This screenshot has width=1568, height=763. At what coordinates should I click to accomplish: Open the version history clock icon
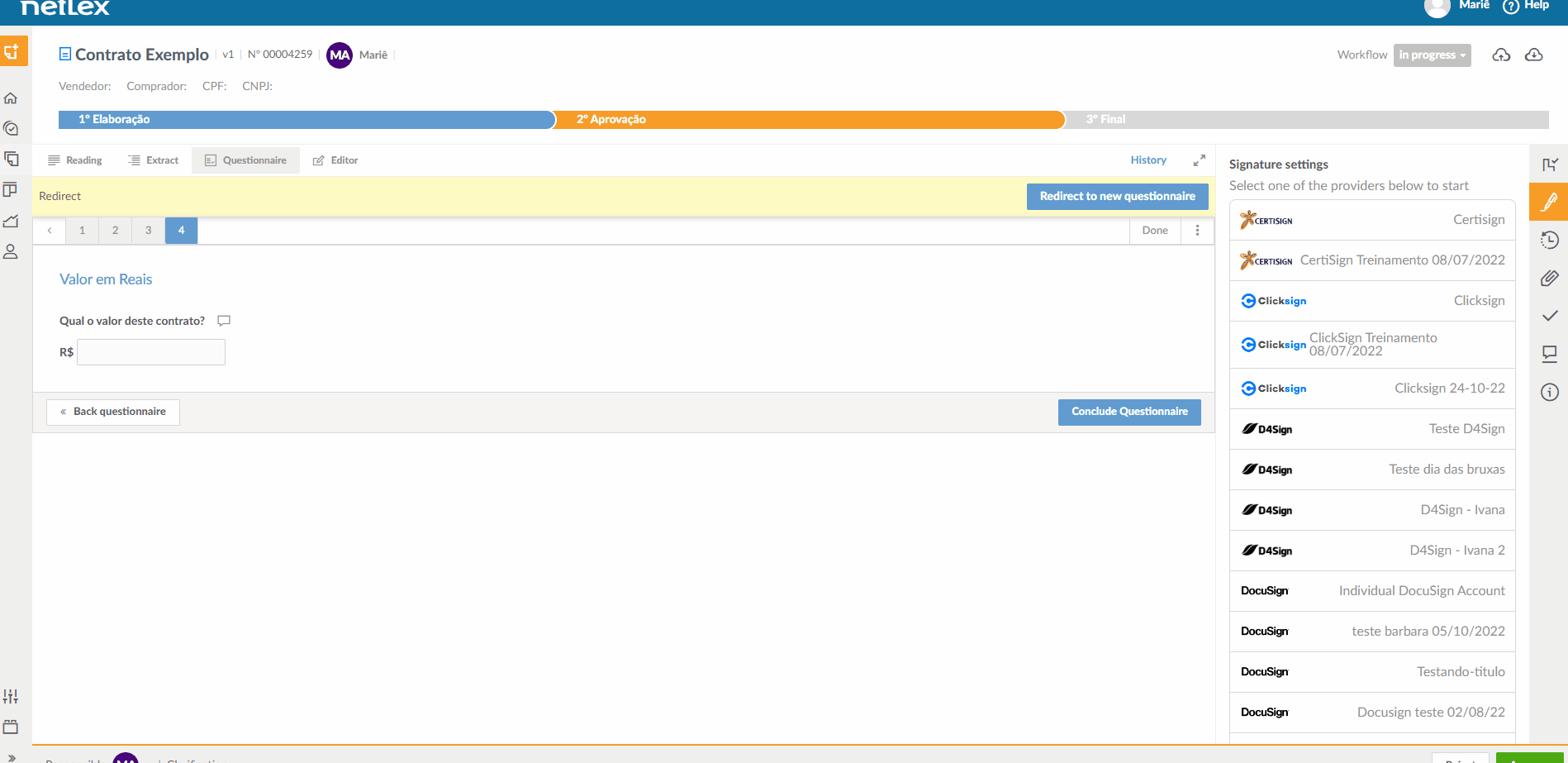coord(1550,240)
